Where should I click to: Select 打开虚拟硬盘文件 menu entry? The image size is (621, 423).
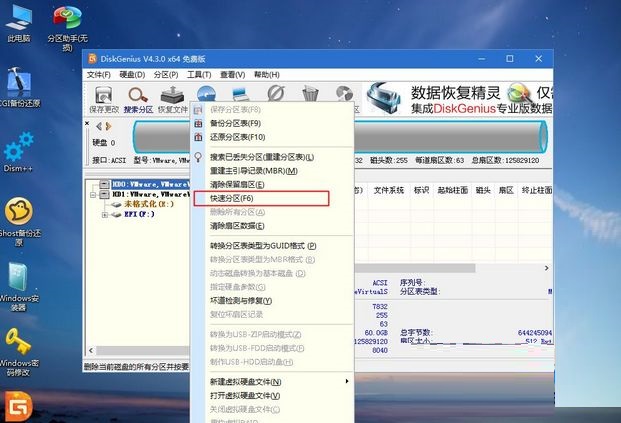[x=273, y=396]
